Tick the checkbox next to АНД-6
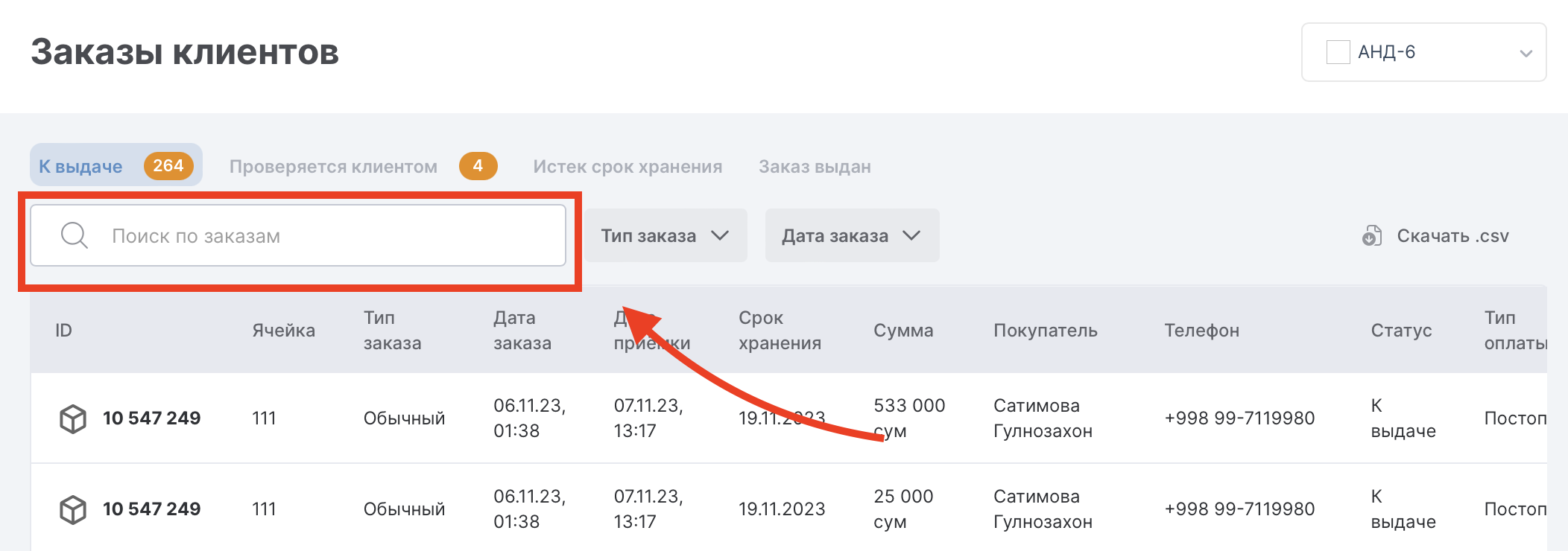Image resolution: width=1568 pixels, height=551 pixels. (1338, 52)
